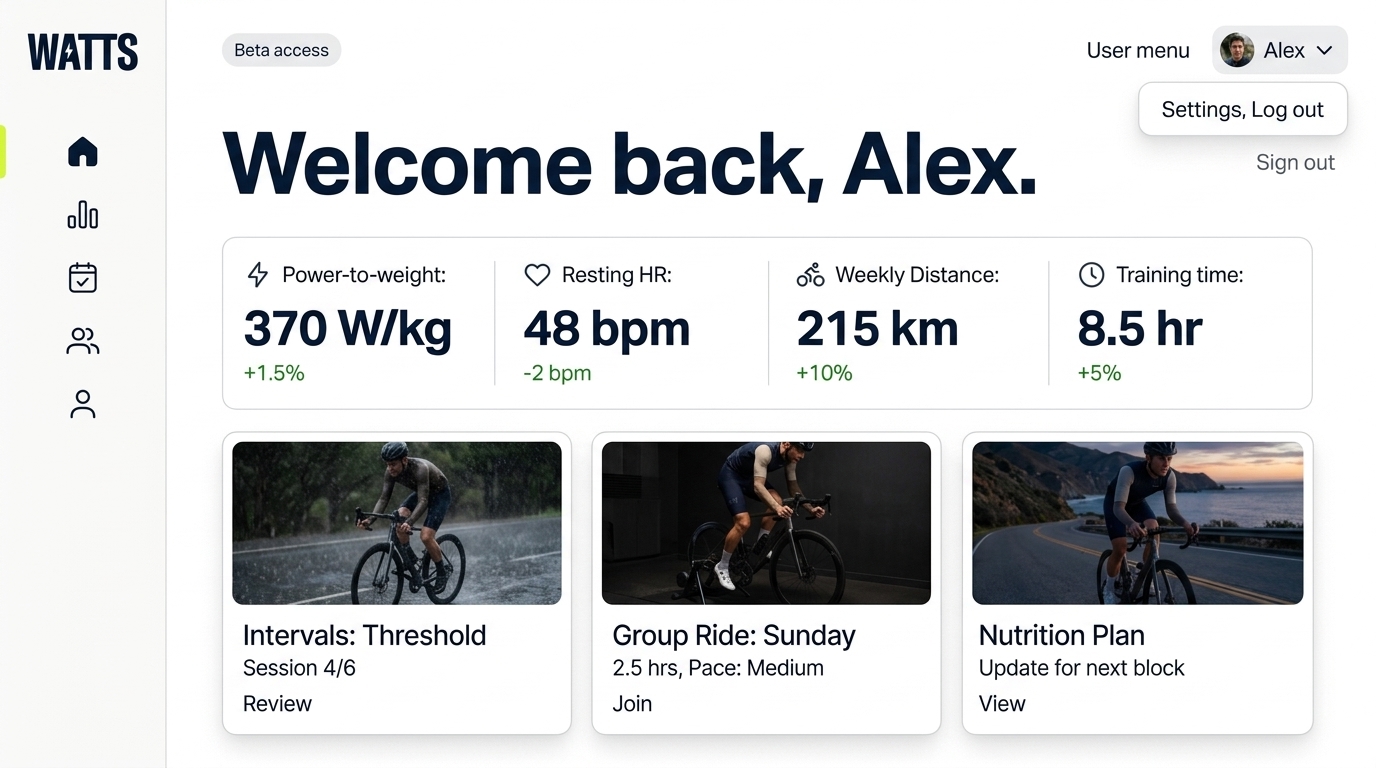Click the lightning bolt Power-to-weight icon
Viewport: 1376px width, 768px height.
(x=258, y=275)
